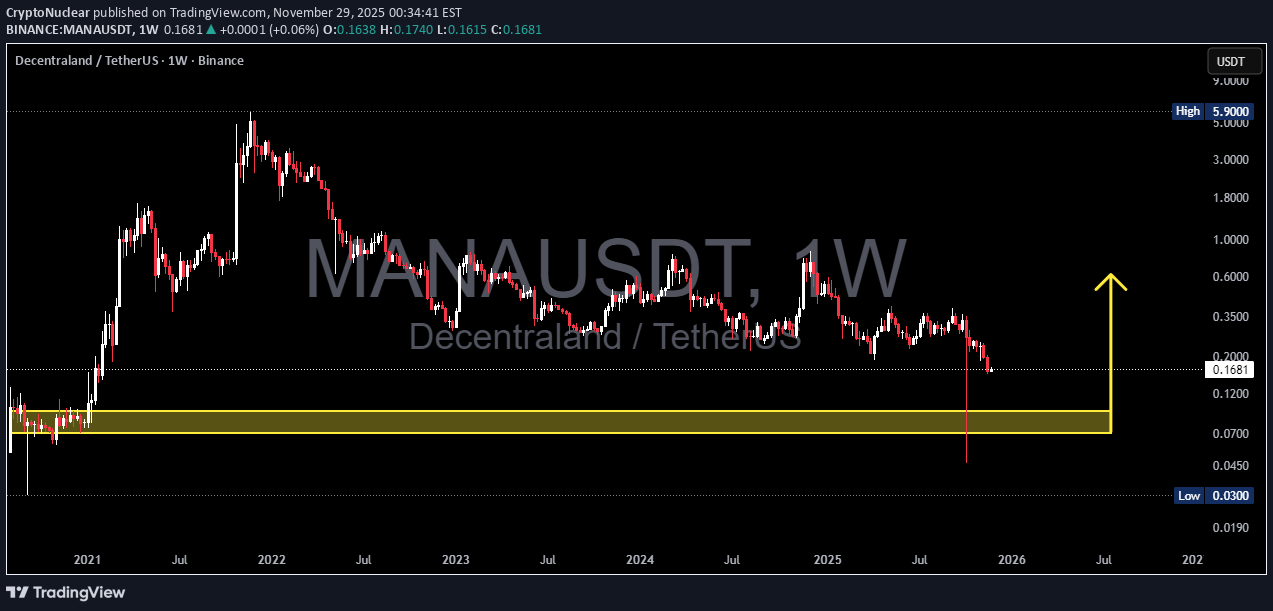Click the yellow support zone rectangle

(x=560, y=421)
